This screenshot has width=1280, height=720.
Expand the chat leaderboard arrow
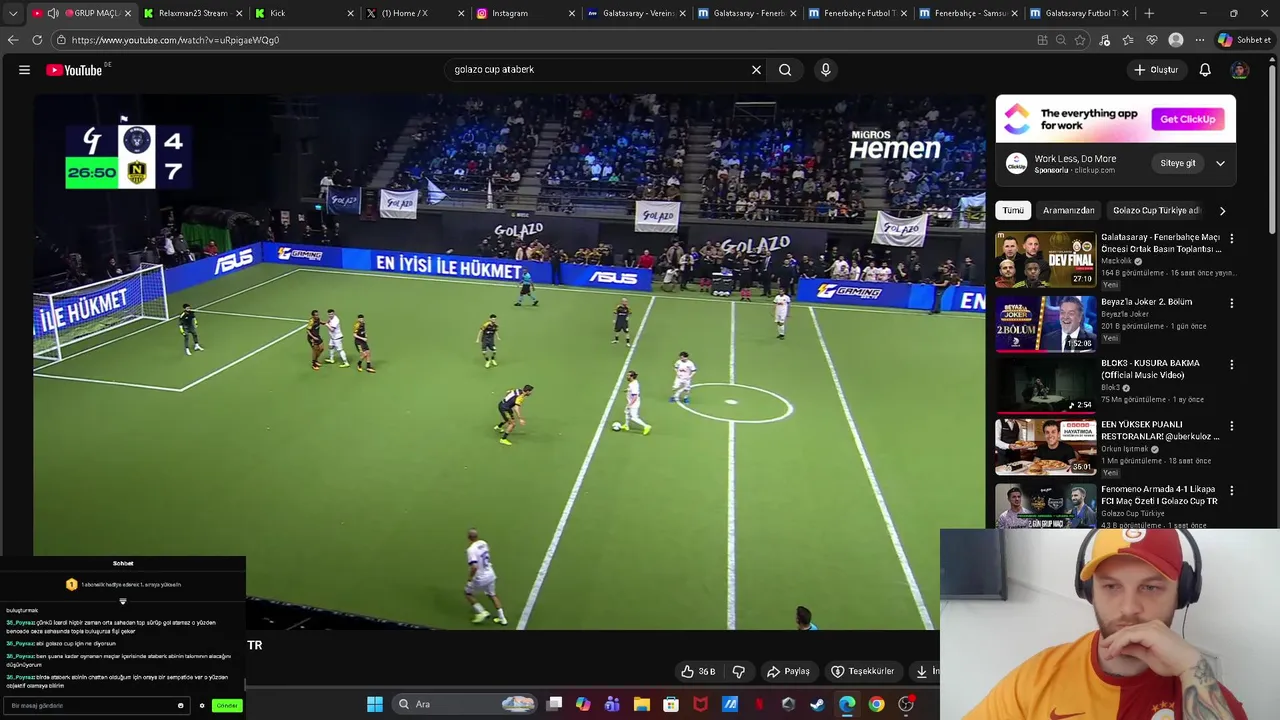pyautogui.click(x=123, y=601)
